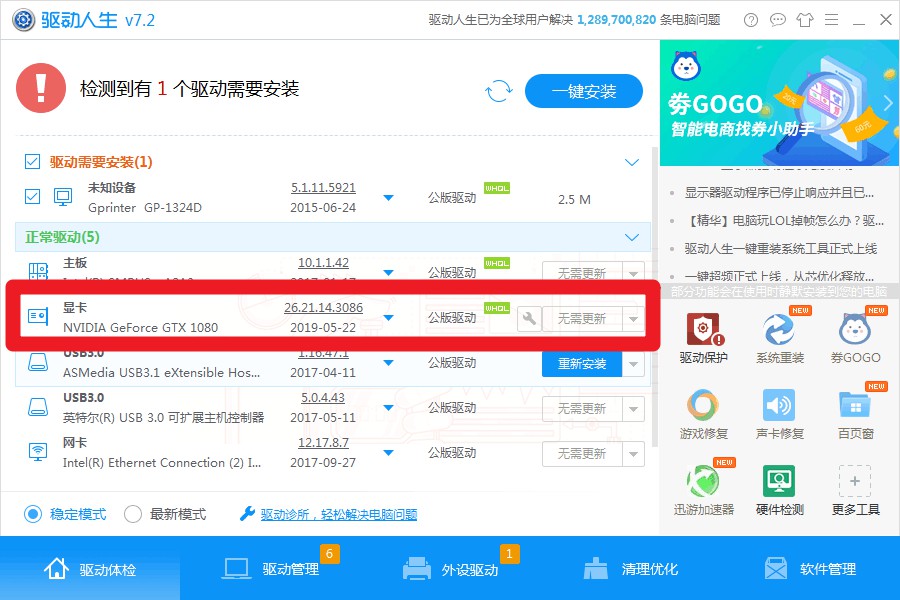Open the main menu hamburger icon
The height and width of the screenshot is (600, 900).
832,20
